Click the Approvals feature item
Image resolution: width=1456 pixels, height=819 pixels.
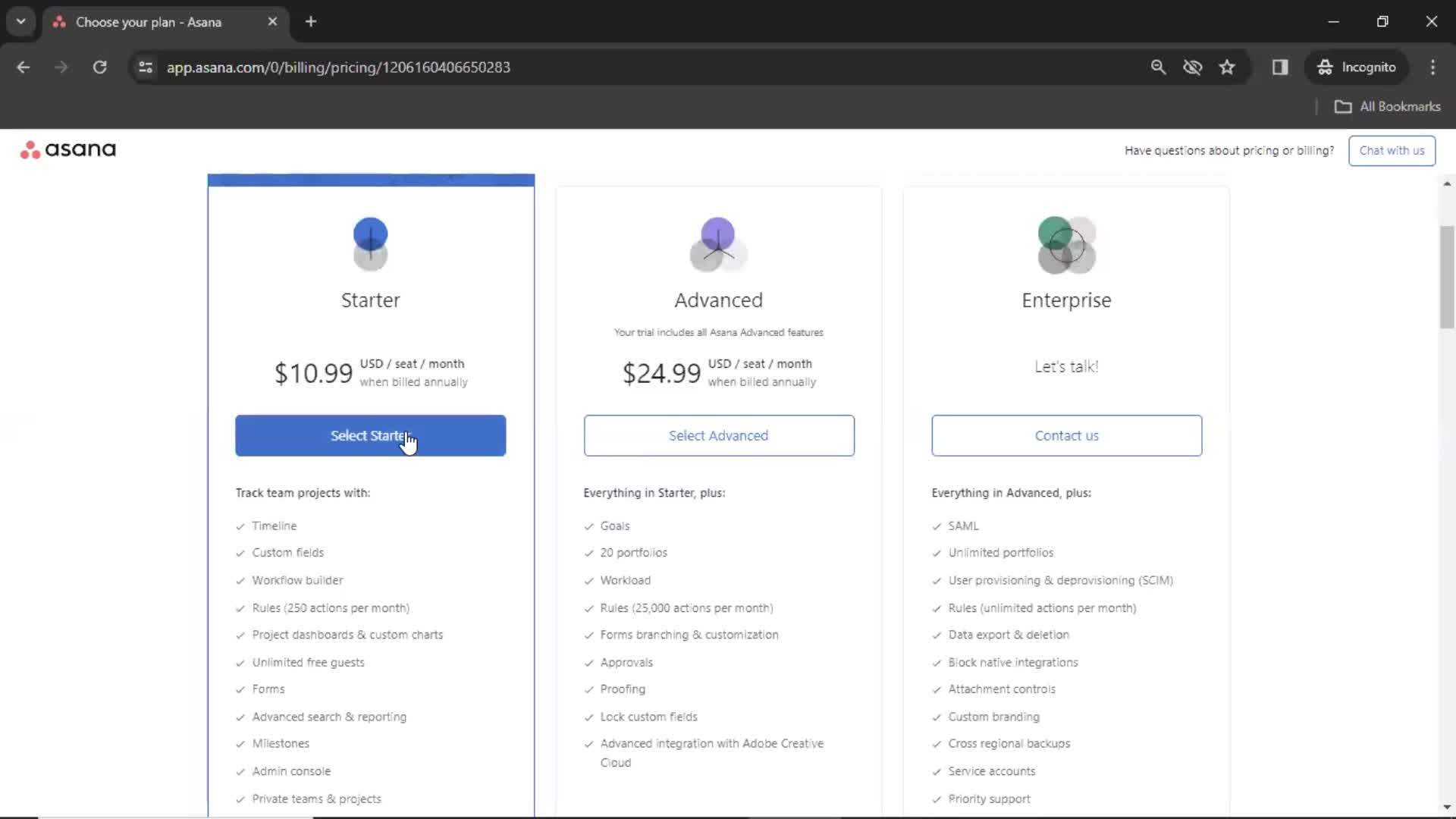point(626,662)
